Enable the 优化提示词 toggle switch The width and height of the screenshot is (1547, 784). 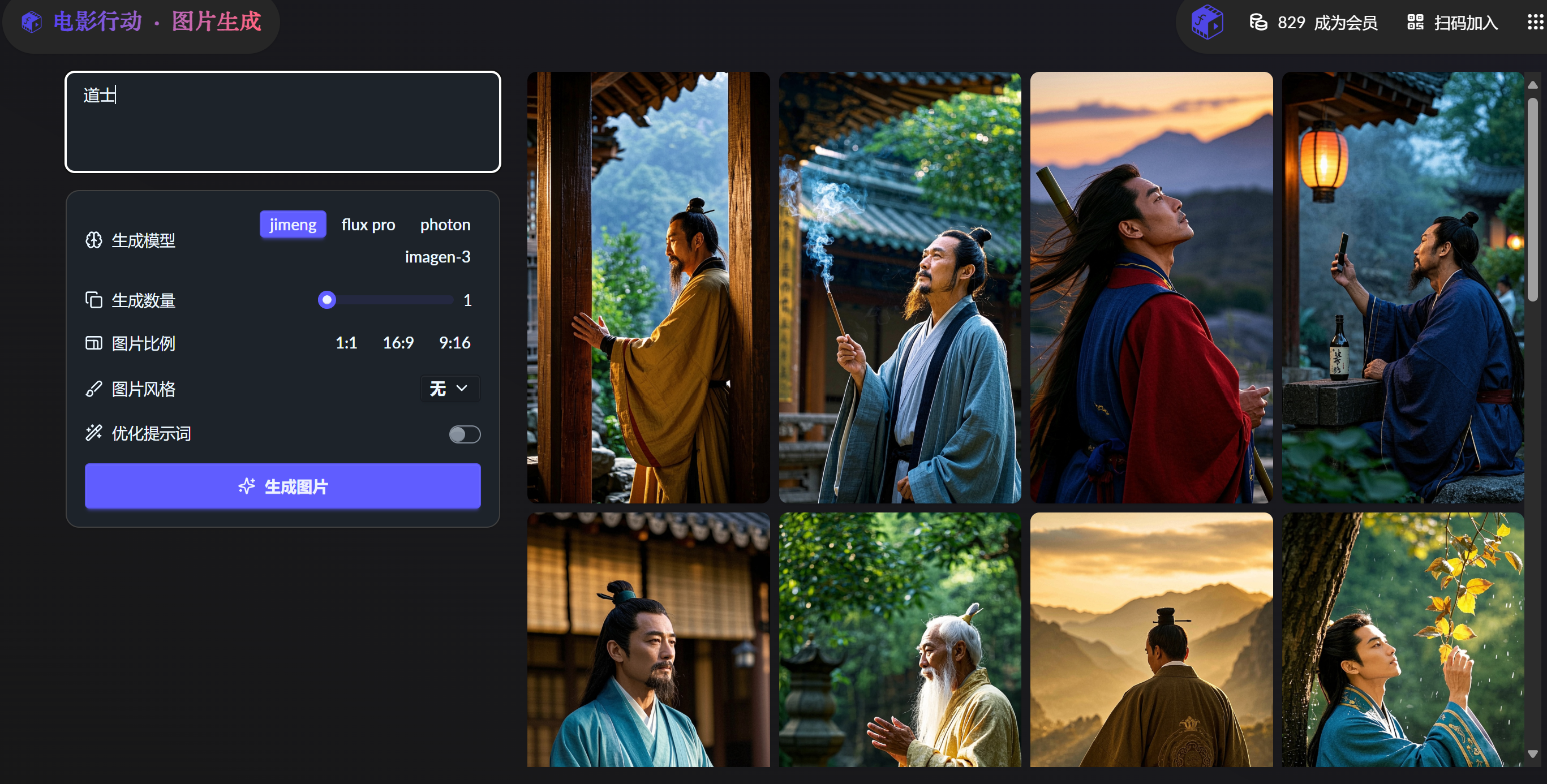[464, 434]
